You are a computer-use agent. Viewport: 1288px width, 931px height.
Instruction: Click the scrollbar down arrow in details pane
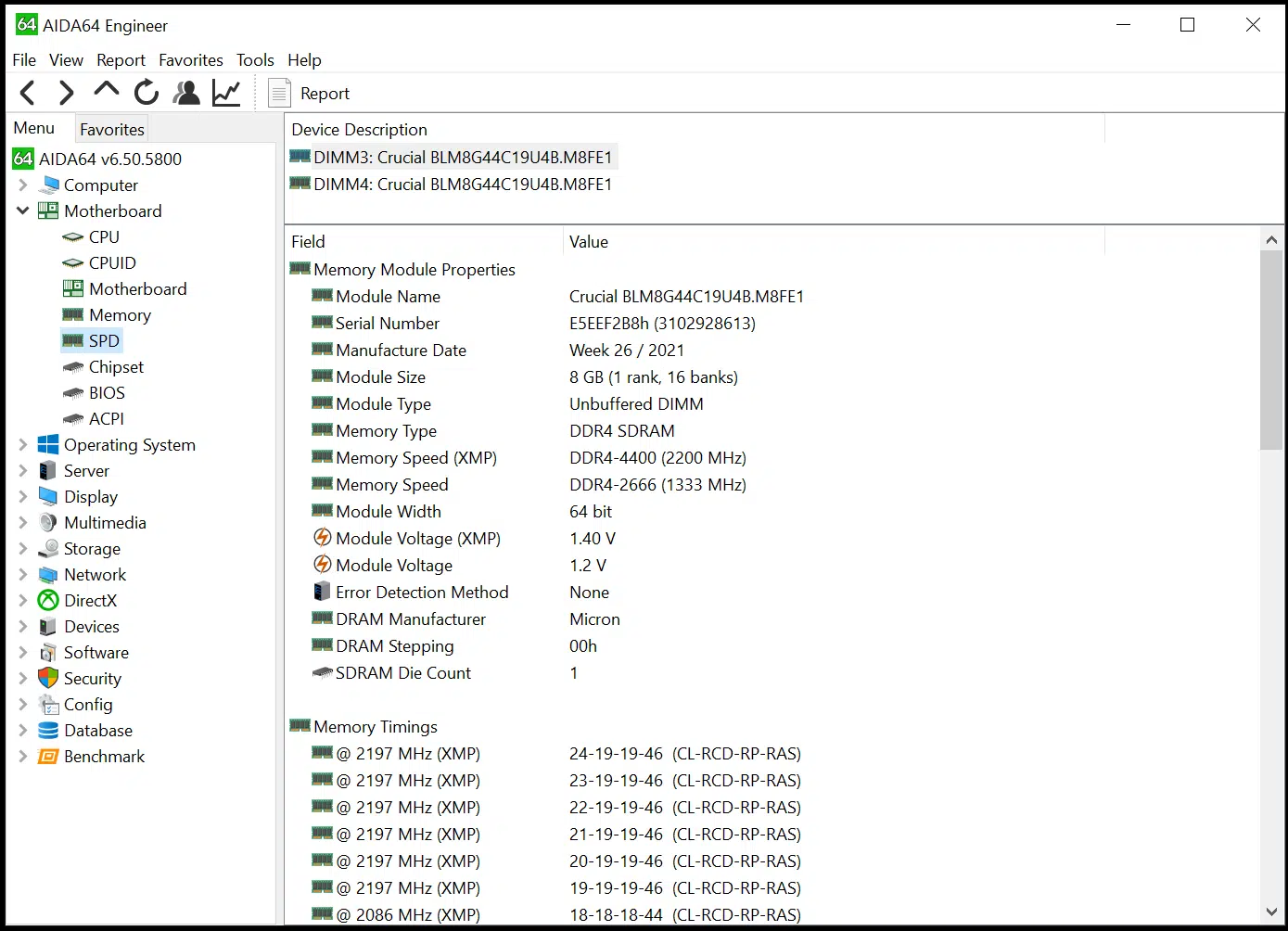tap(1271, 912)
